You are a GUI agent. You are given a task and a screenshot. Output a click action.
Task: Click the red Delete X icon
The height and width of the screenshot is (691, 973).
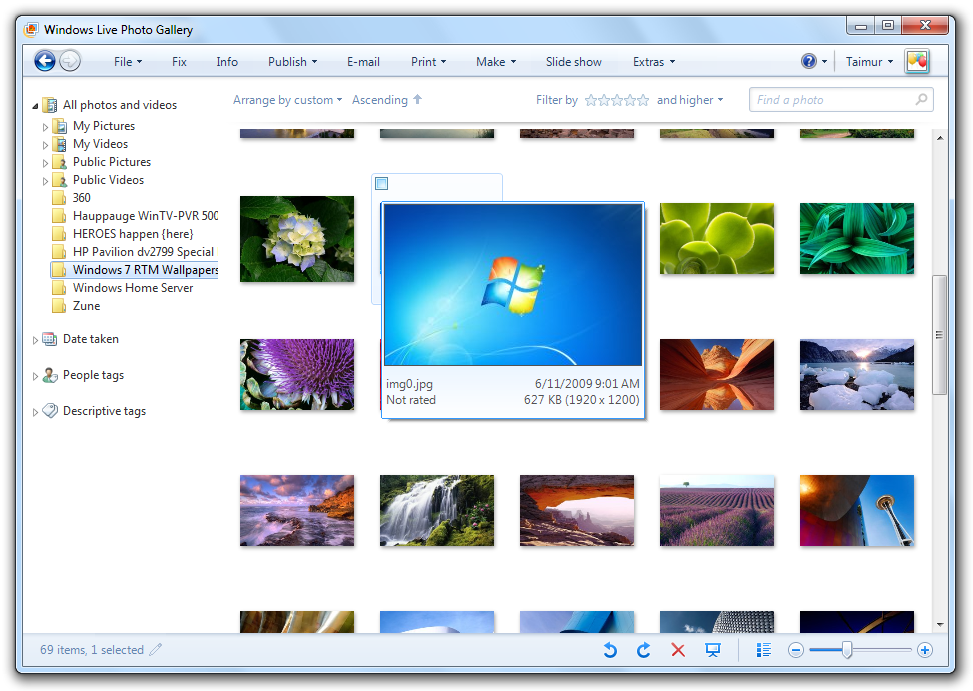pos(678,650)
